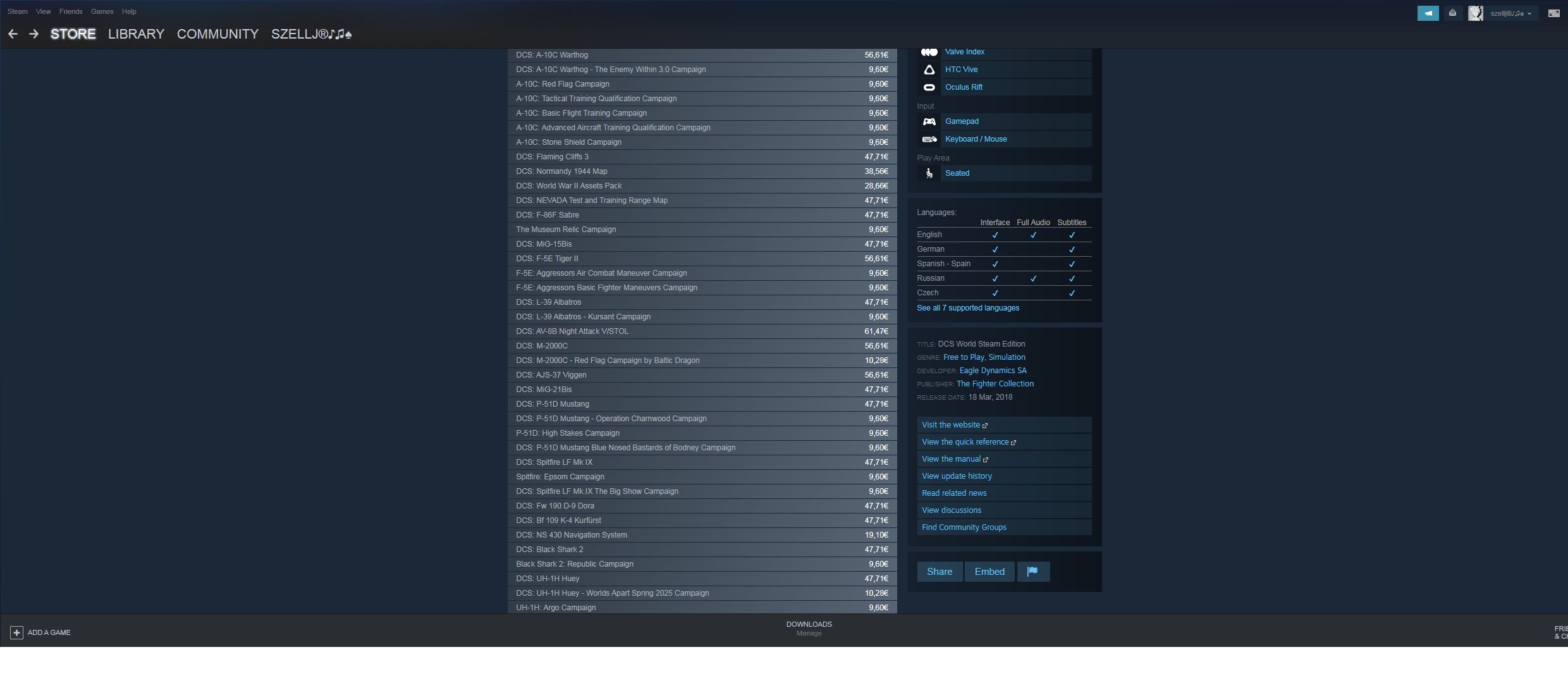Open P-51D: High Stakes Campaign row
1568x683 pixels.
point(702,433)
